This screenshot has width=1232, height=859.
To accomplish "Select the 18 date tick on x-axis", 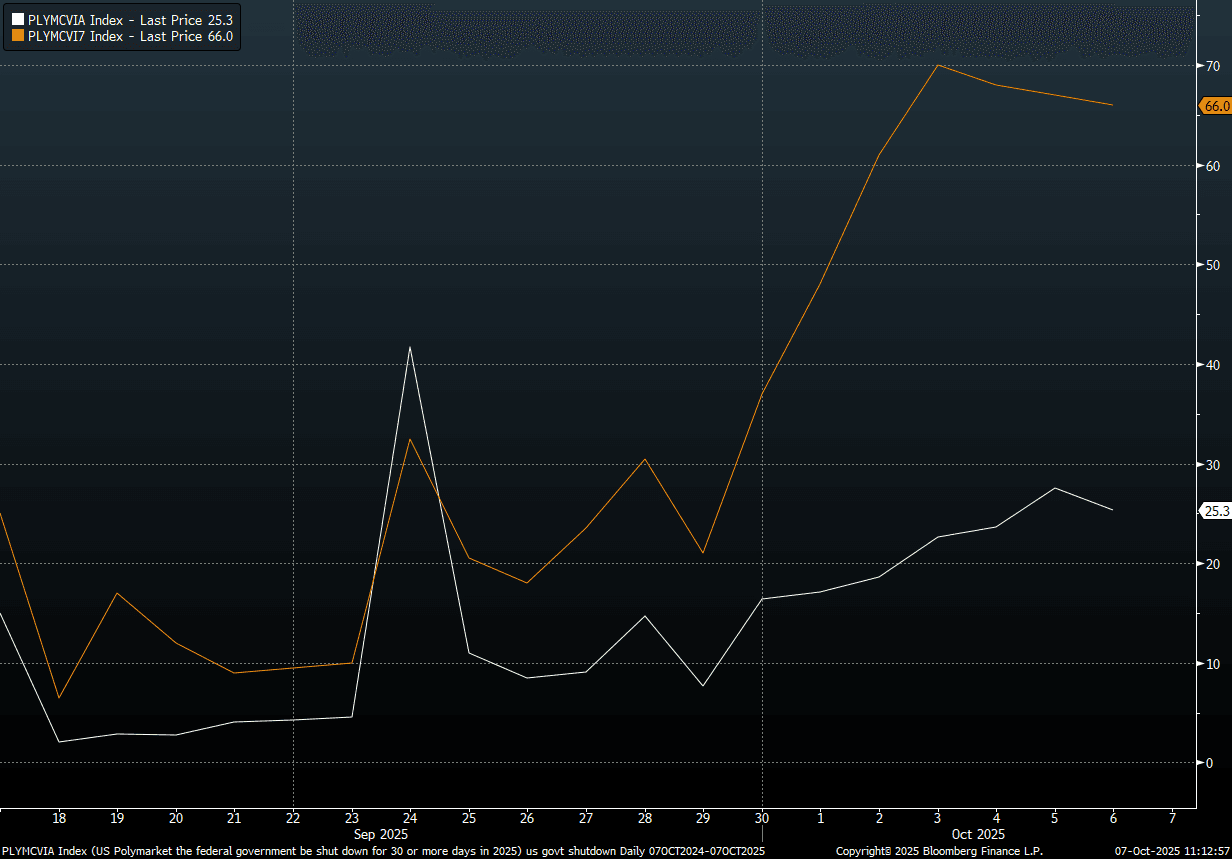I will pos(59,816).
